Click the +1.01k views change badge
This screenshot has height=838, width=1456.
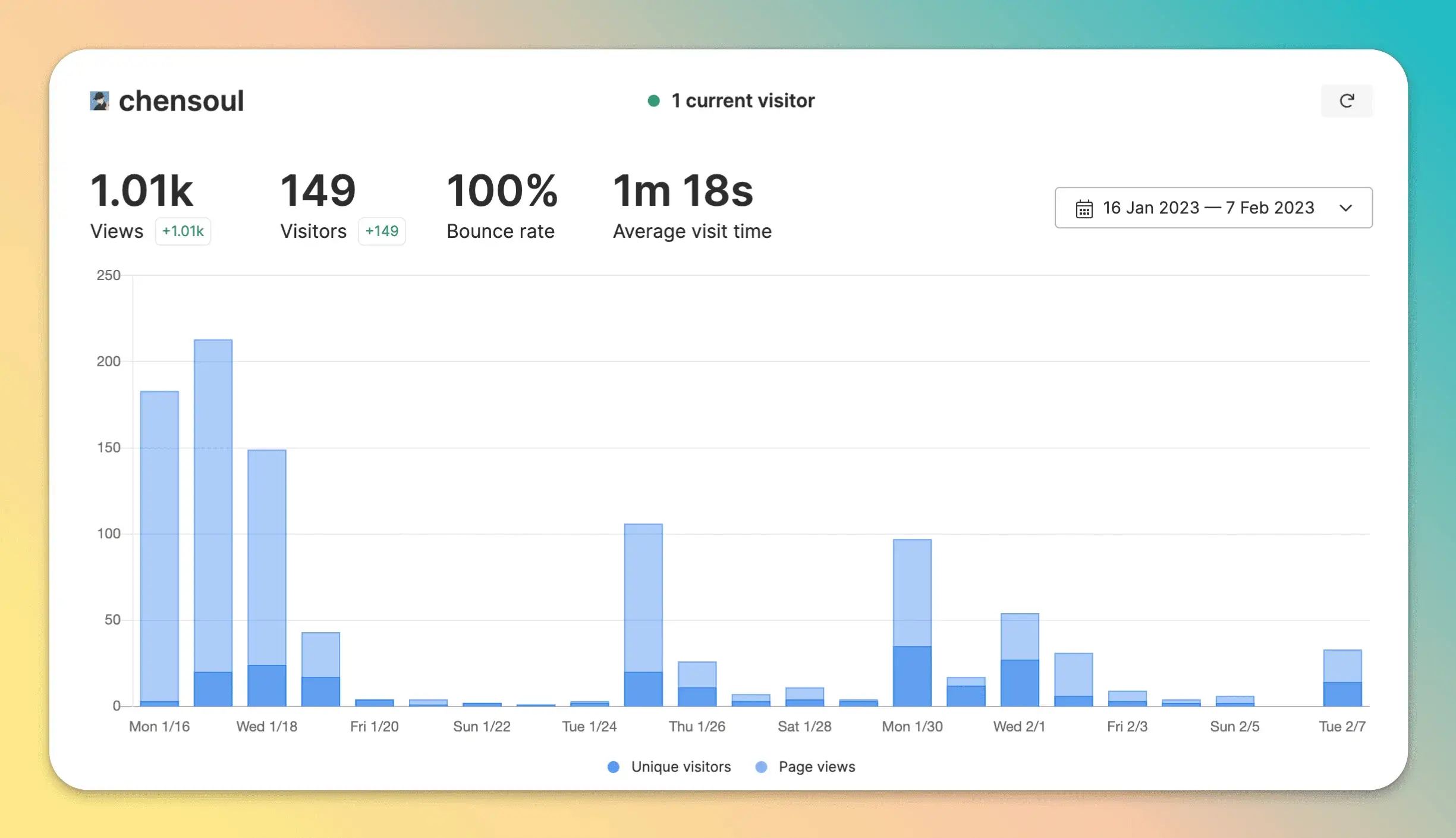pyautogui.click(x=183, y=231)
